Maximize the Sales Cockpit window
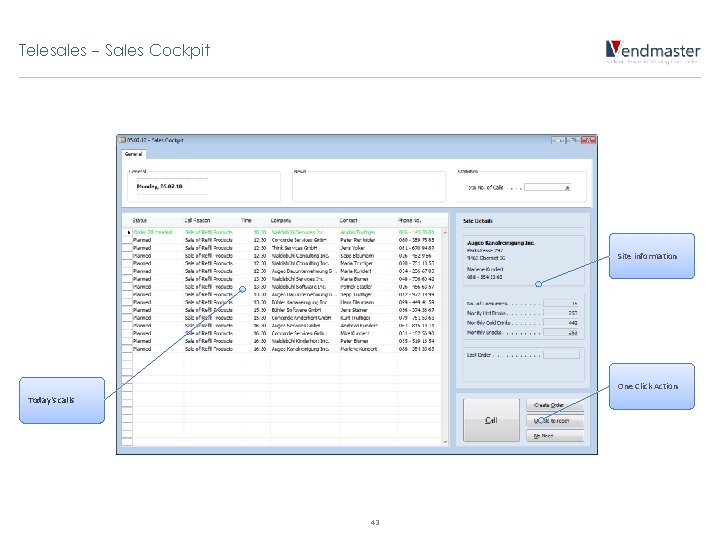The height and width of the screenshot is (540, 720). (x=574, y=140)
